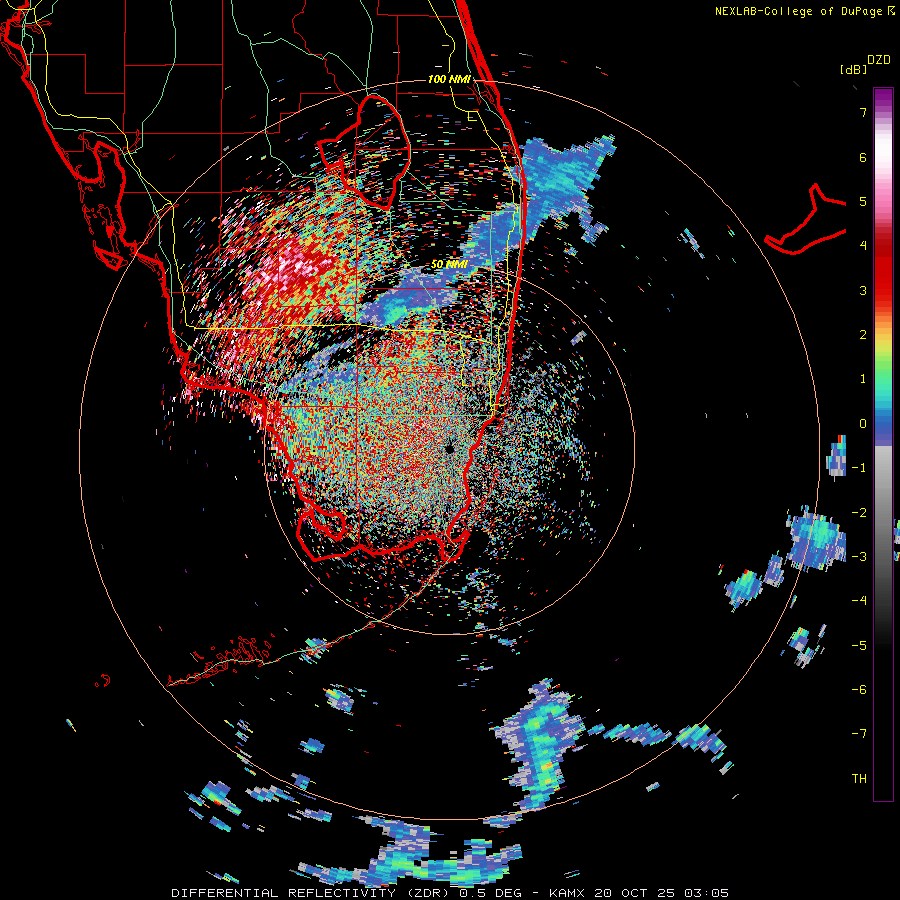The image size is (900, 900).
Task: Click the 3 value on the dB scale
Action: 863,290
